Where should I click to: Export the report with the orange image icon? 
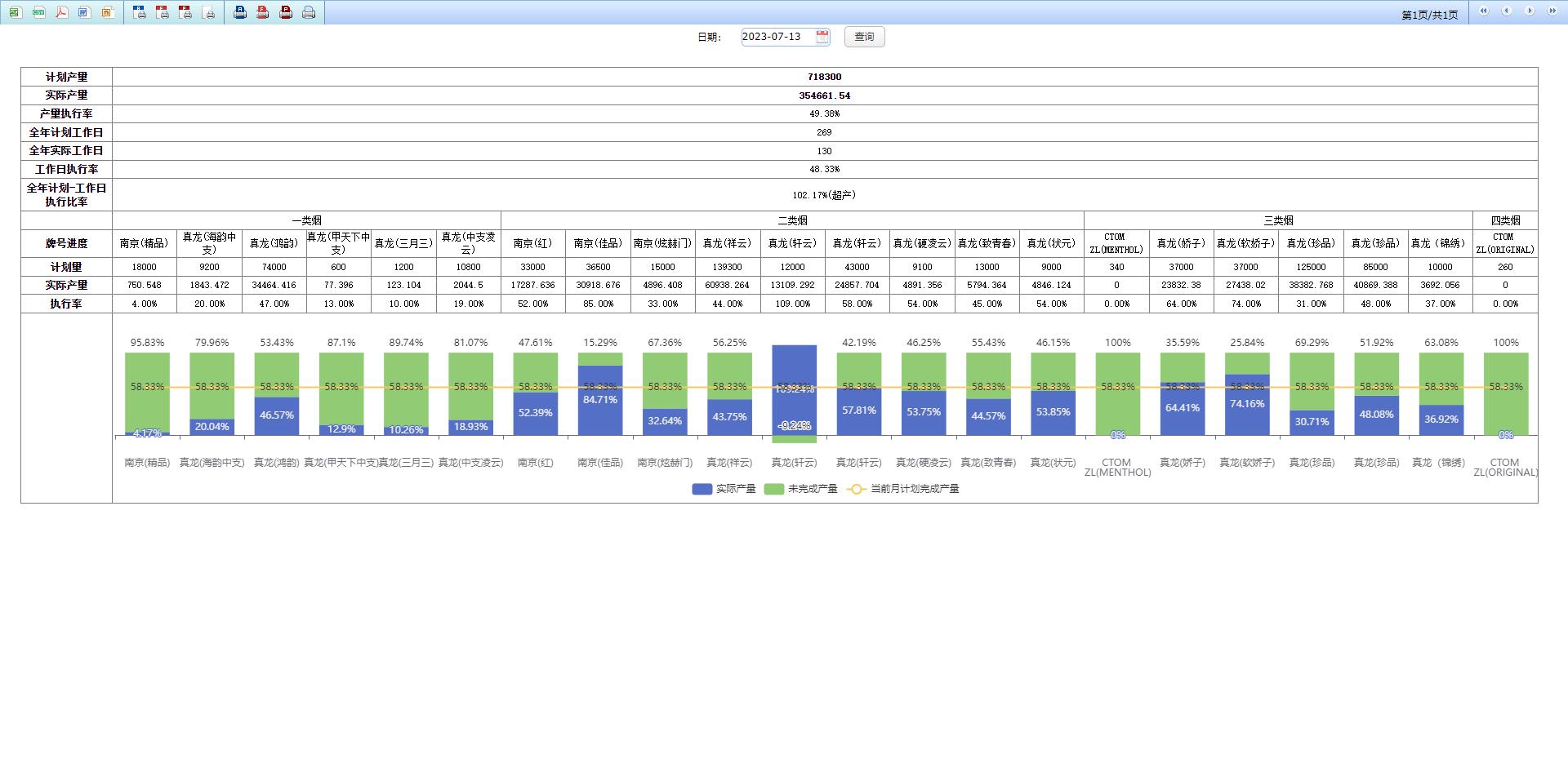107,12
